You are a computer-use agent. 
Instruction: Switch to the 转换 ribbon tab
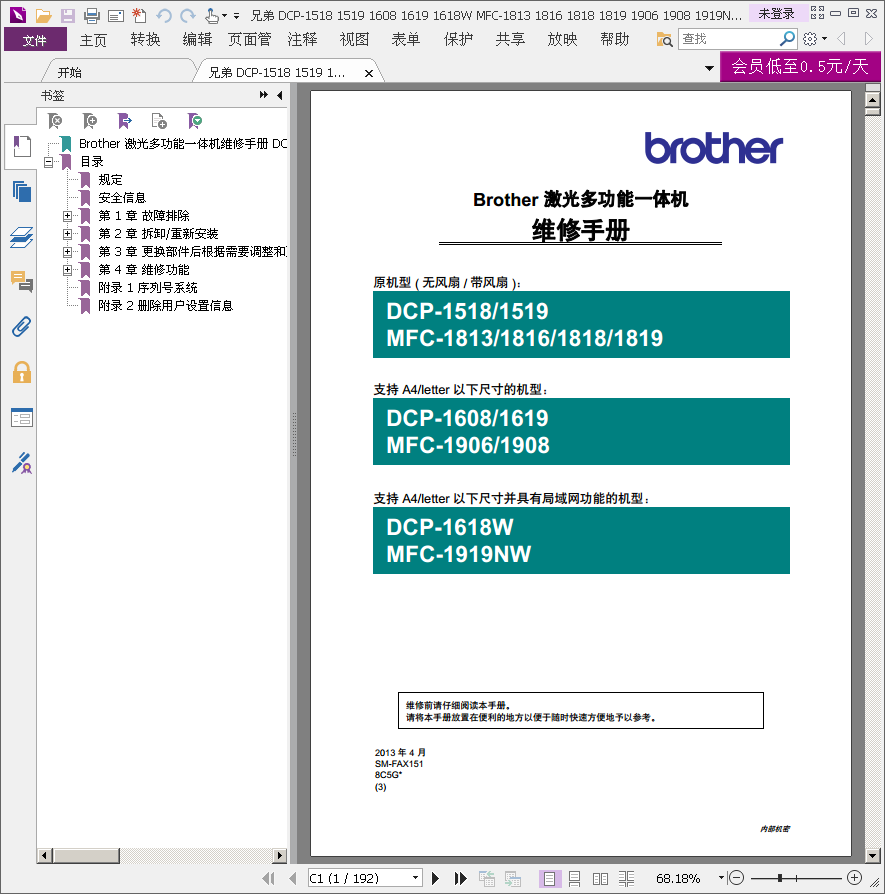(145, 40)
